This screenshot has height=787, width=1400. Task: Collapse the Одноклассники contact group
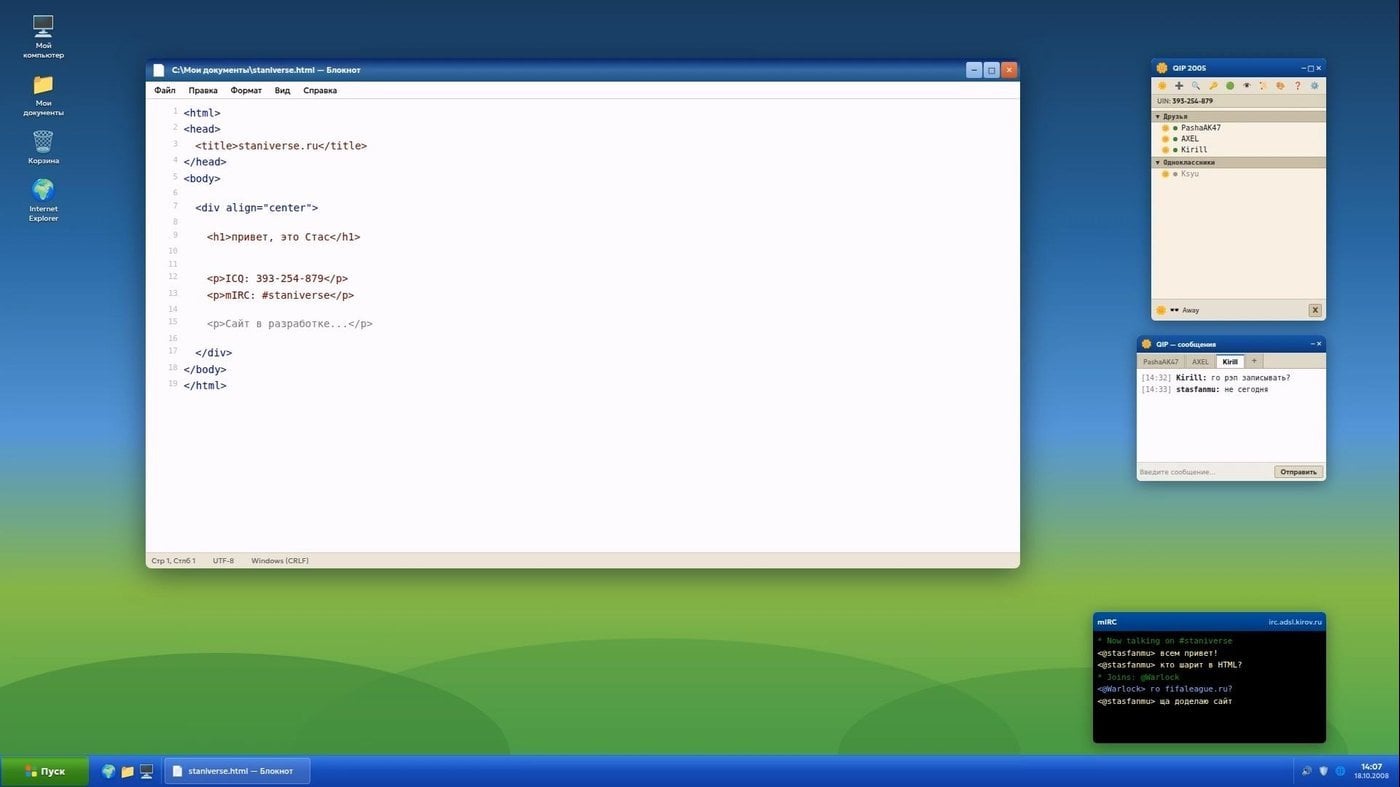point(1239,162)
